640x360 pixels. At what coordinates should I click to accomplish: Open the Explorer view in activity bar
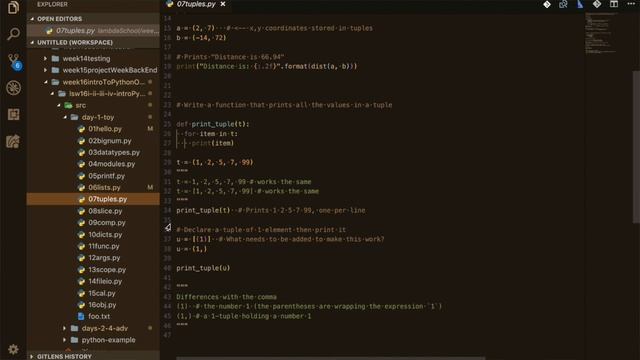(13, 7)
